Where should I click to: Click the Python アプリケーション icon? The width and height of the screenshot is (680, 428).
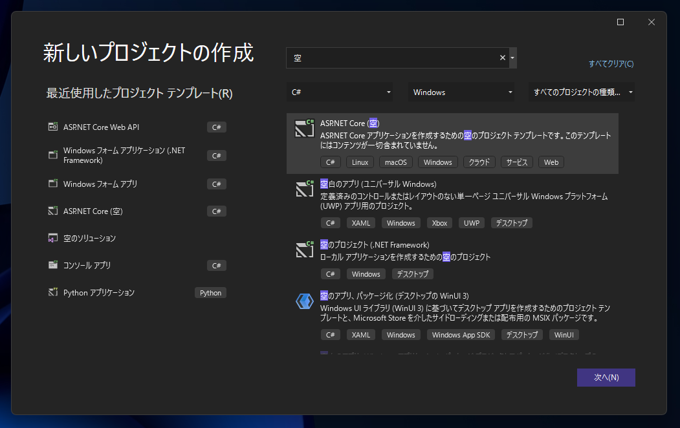(x=53, y=292)
